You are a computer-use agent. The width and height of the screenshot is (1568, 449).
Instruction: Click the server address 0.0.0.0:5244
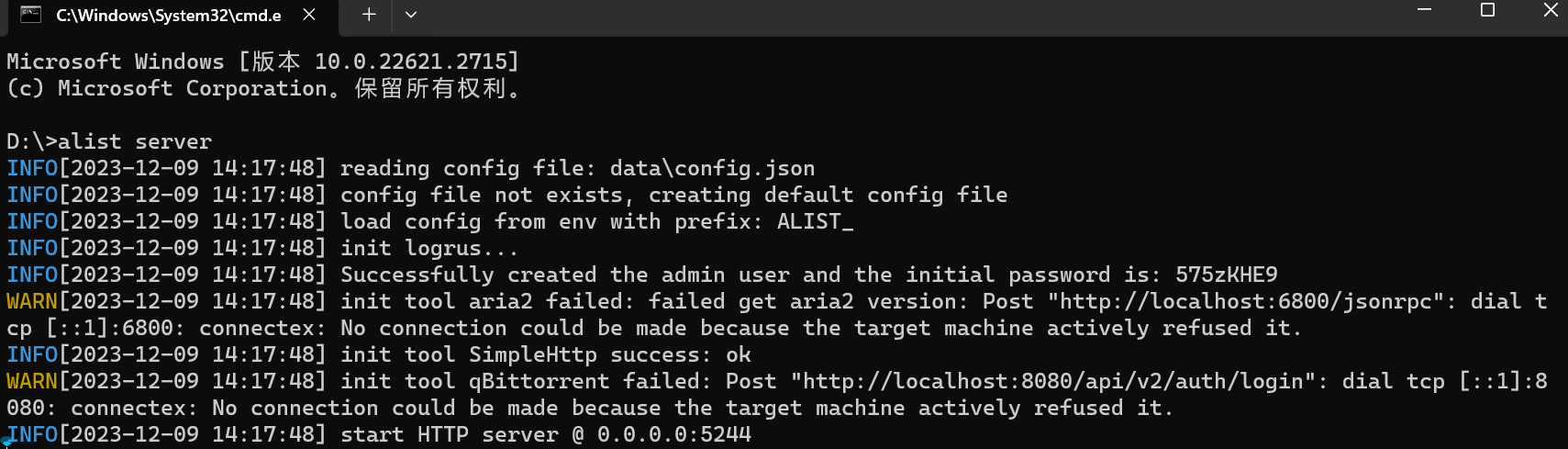[x=674, y=434]
